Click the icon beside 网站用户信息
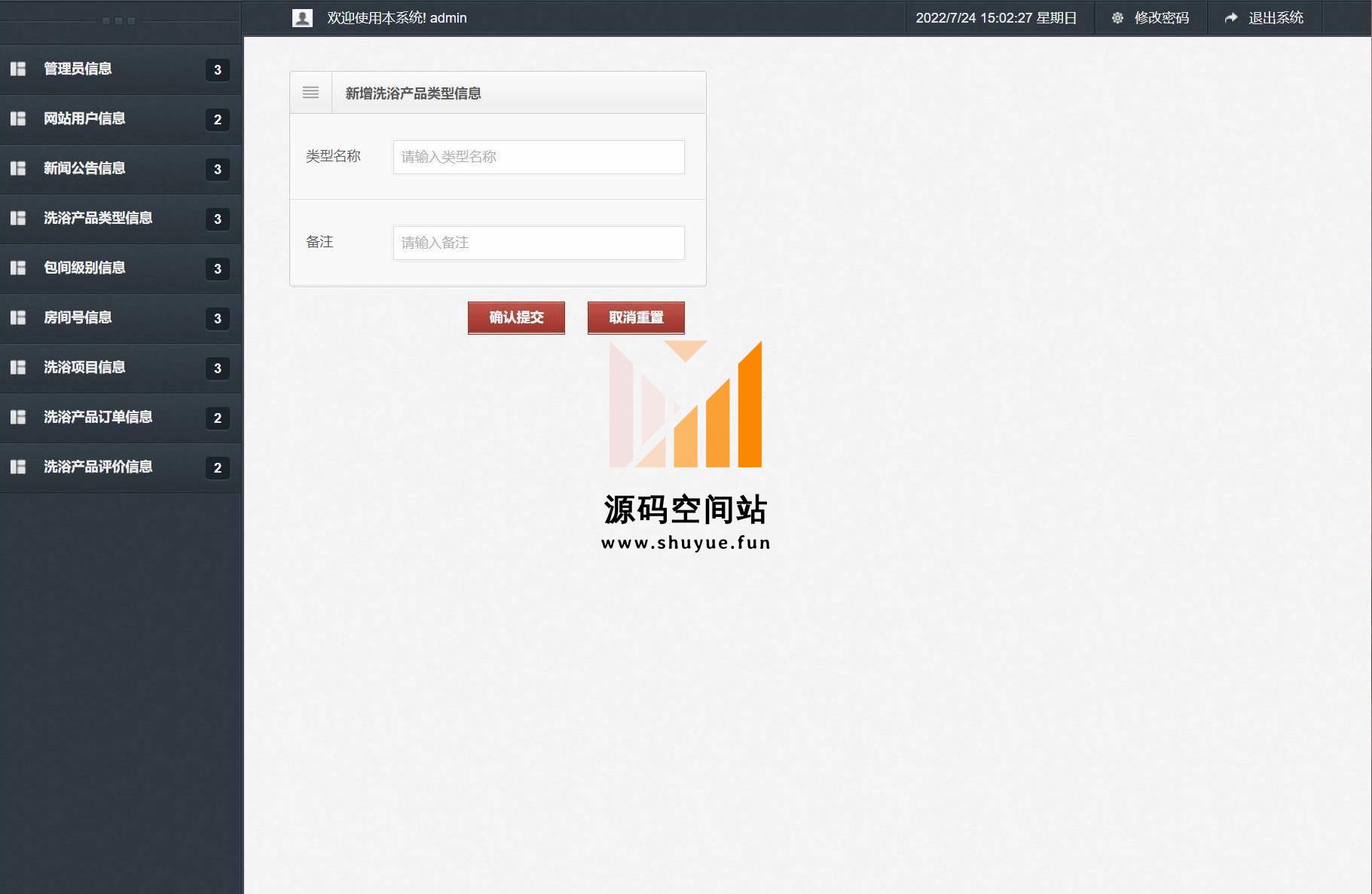This screenshot has height=894, width=1372. tap(18, 118)
